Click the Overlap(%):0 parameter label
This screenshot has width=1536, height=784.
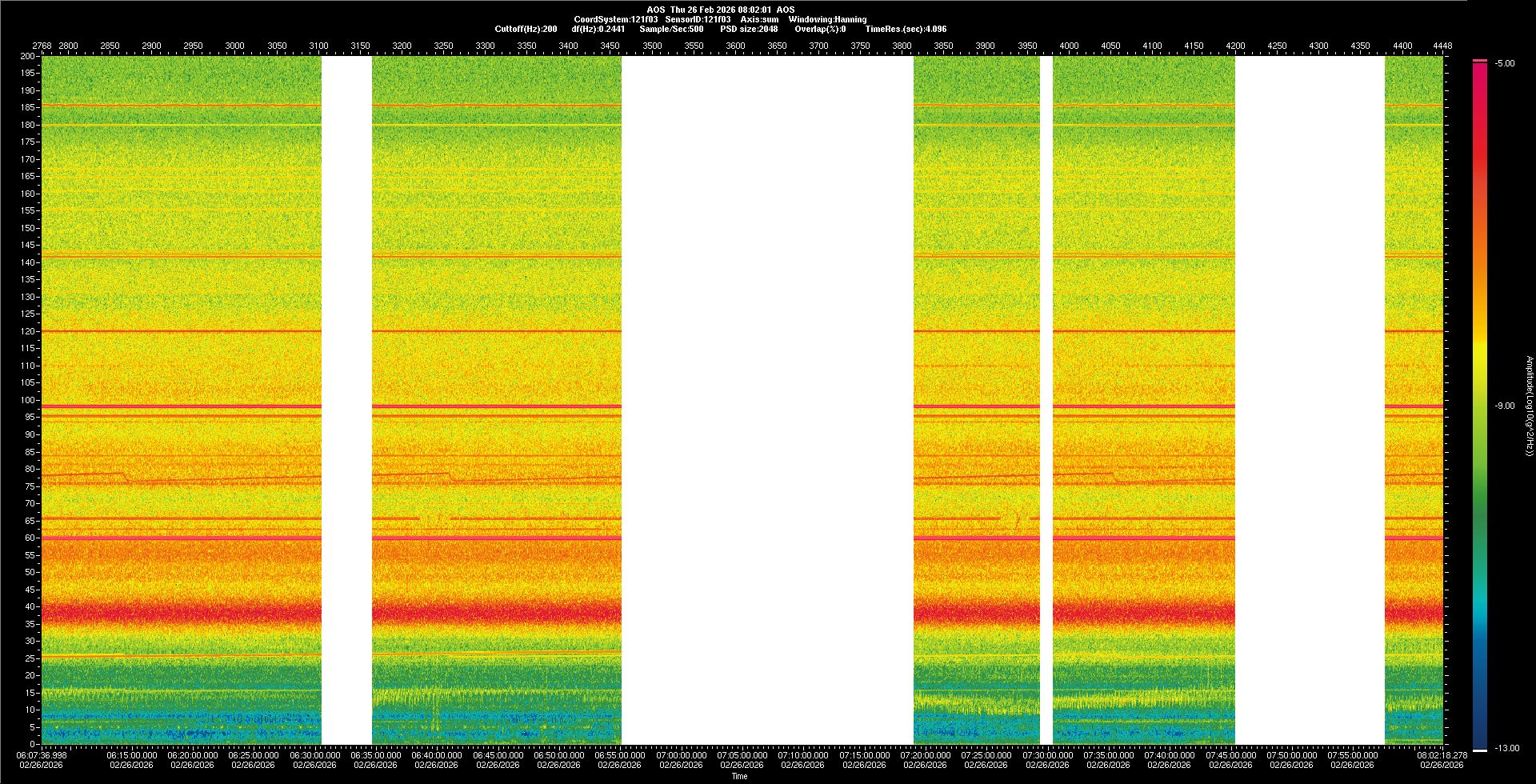pos(820,29)
